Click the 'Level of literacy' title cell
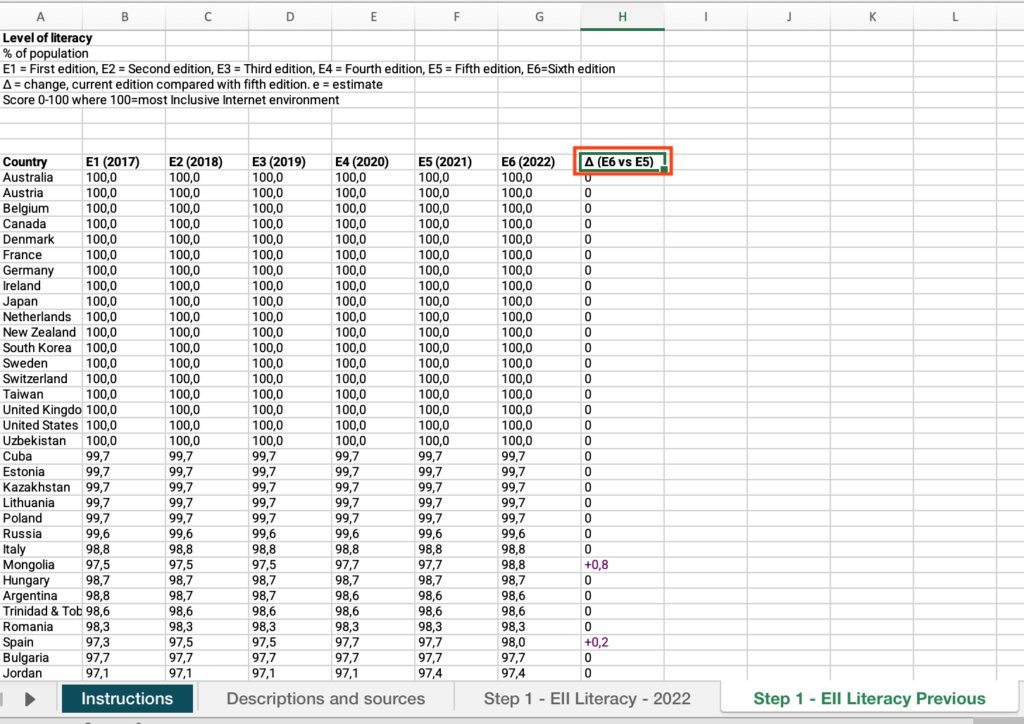The width and height of the screenshot is (1024, 724). [41, 38]
